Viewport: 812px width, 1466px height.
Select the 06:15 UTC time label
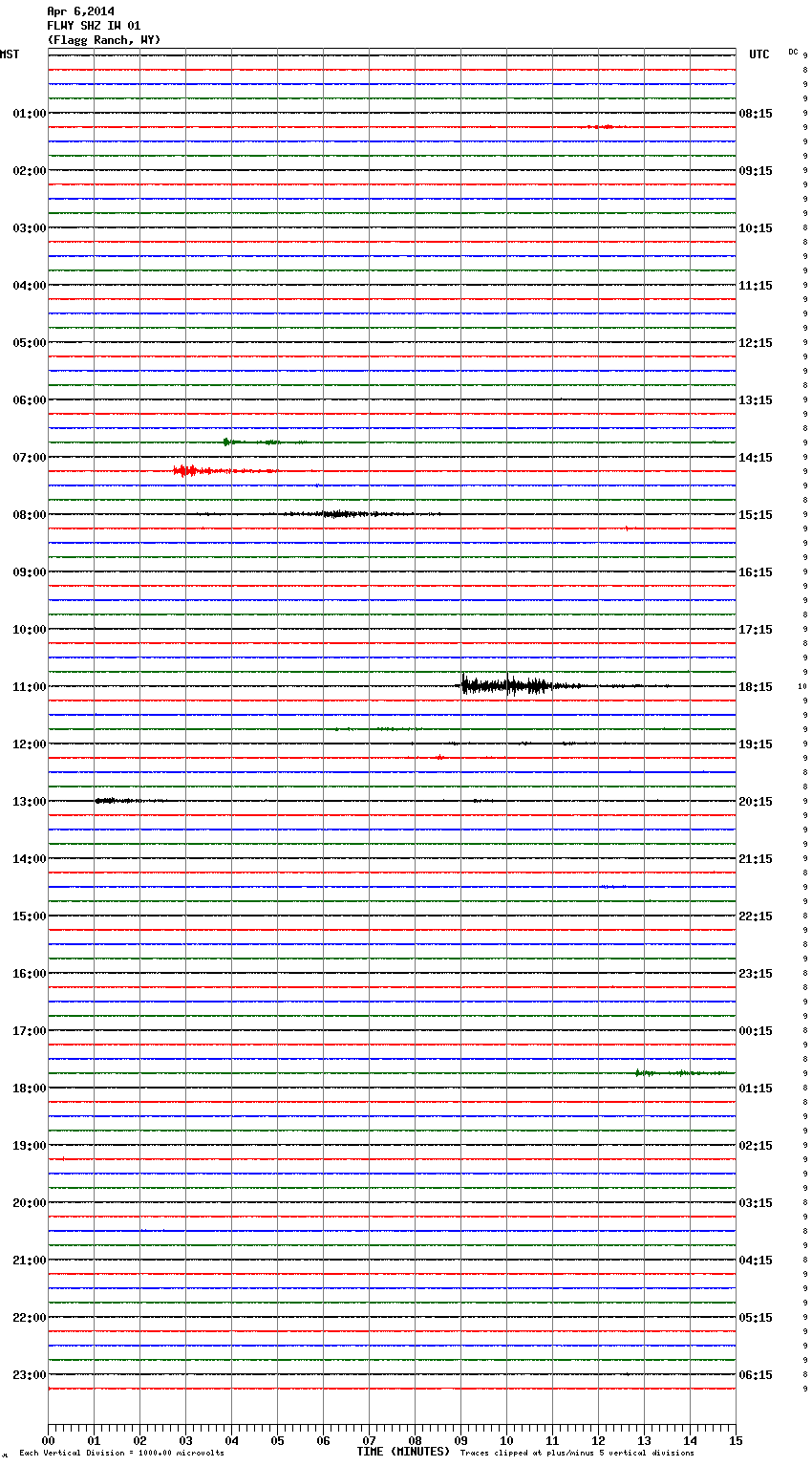click(x=756, y=1375)
